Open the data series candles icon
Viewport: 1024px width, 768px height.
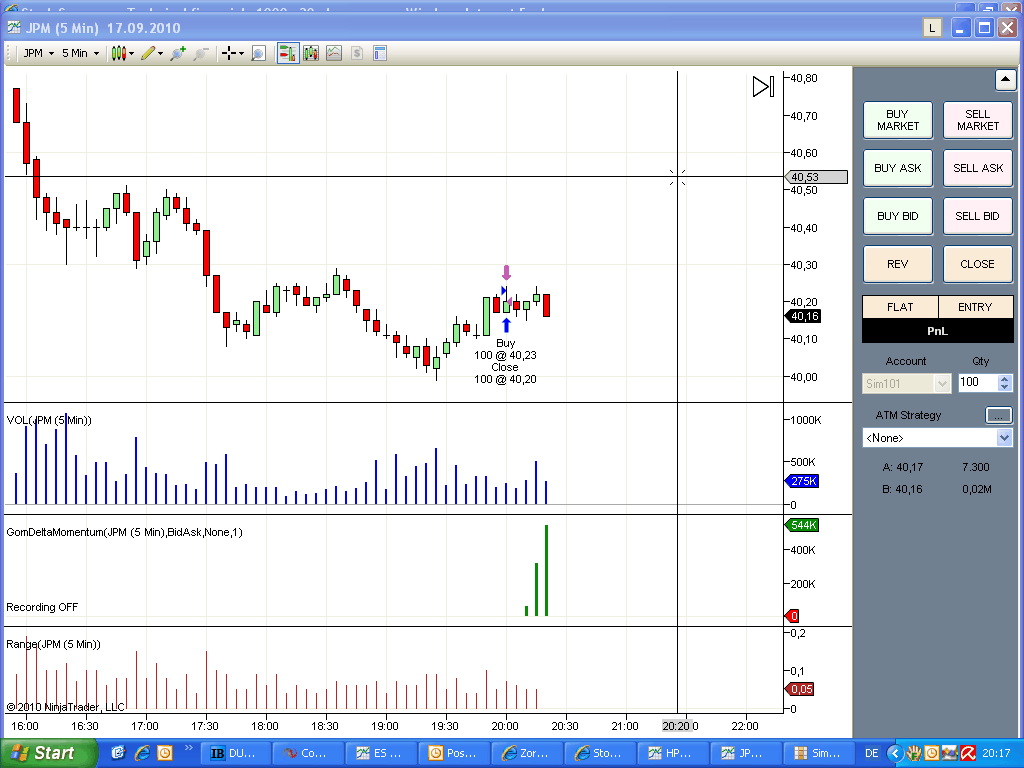click(x=311, y=54)
